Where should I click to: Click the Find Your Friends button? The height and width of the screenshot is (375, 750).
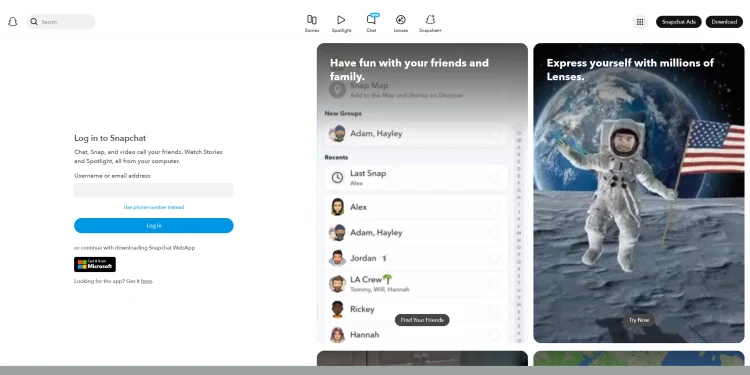coord(422,320)
